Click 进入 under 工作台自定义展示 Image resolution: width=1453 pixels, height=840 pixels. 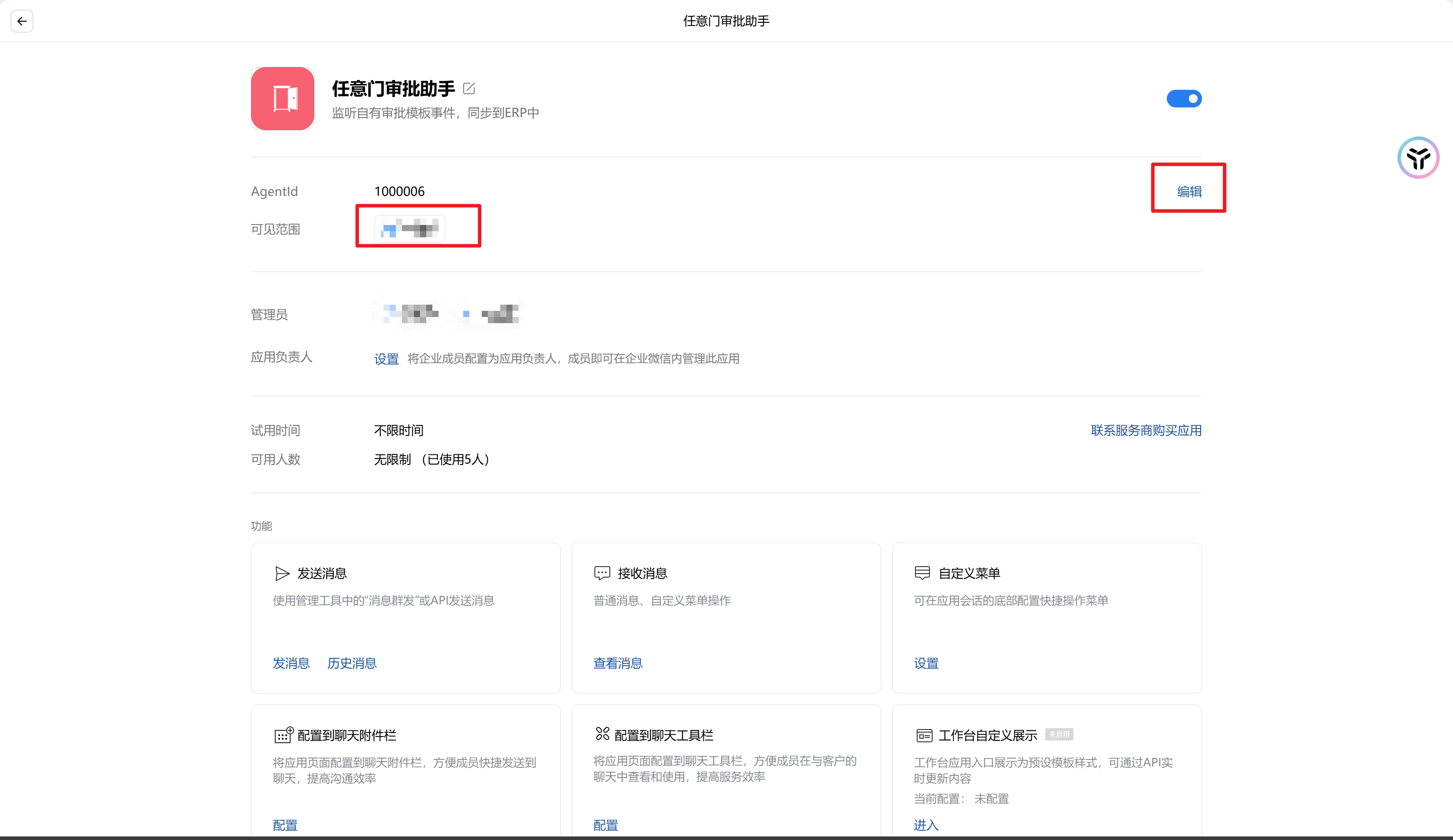[926, 825]
